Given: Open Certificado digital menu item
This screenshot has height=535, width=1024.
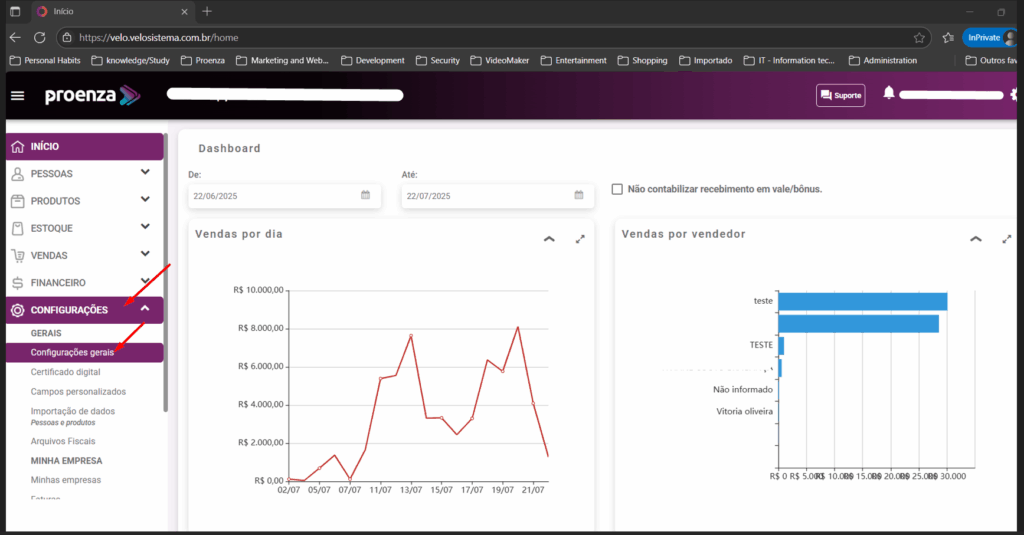Looking at the screenshot, I should coord(66,371).
